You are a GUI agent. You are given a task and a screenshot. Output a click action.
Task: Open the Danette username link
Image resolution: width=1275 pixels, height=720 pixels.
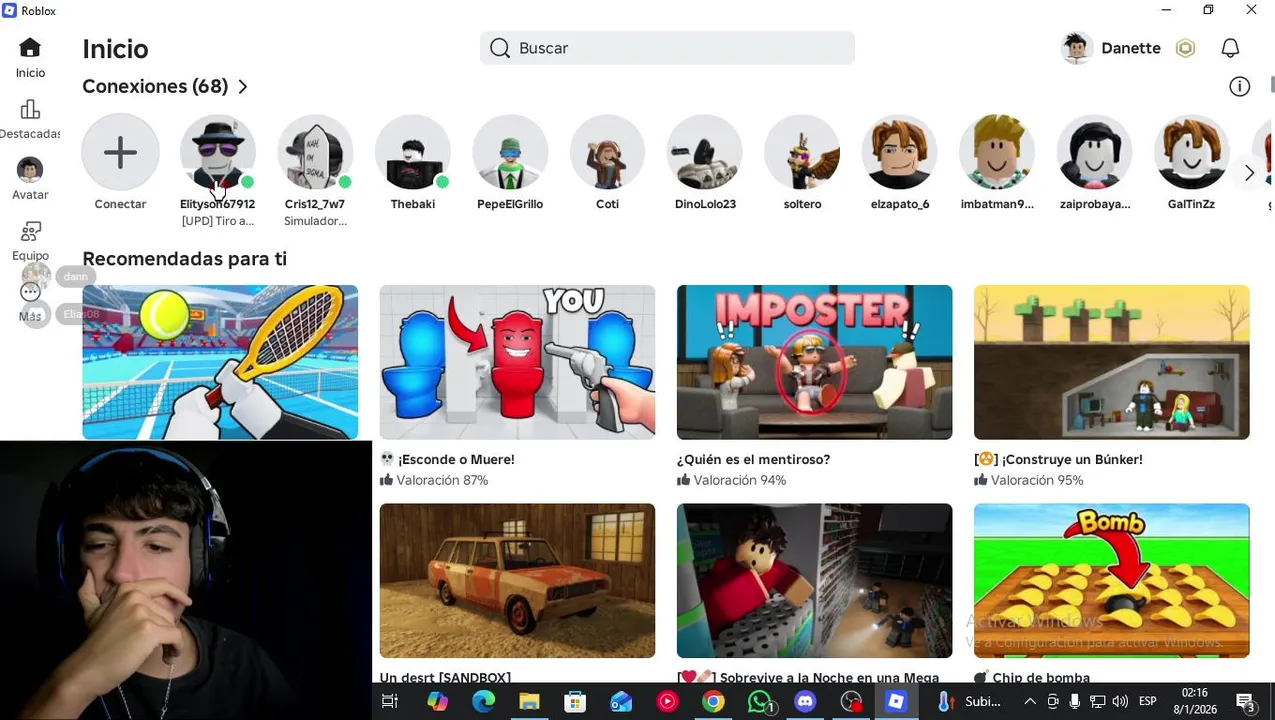coord(1131,48)
